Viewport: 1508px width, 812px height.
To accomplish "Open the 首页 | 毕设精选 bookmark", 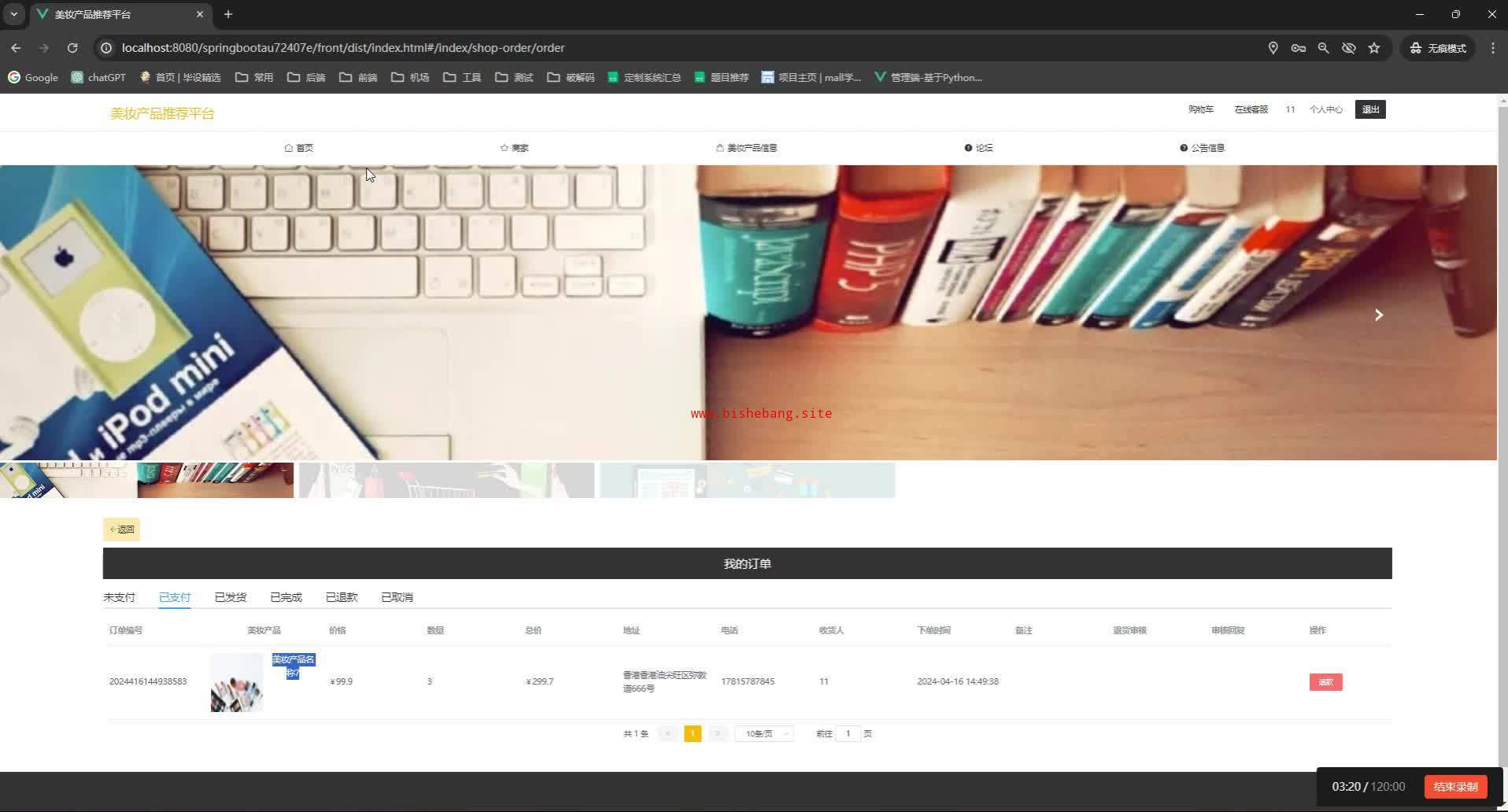I will [x=180, y=77].
